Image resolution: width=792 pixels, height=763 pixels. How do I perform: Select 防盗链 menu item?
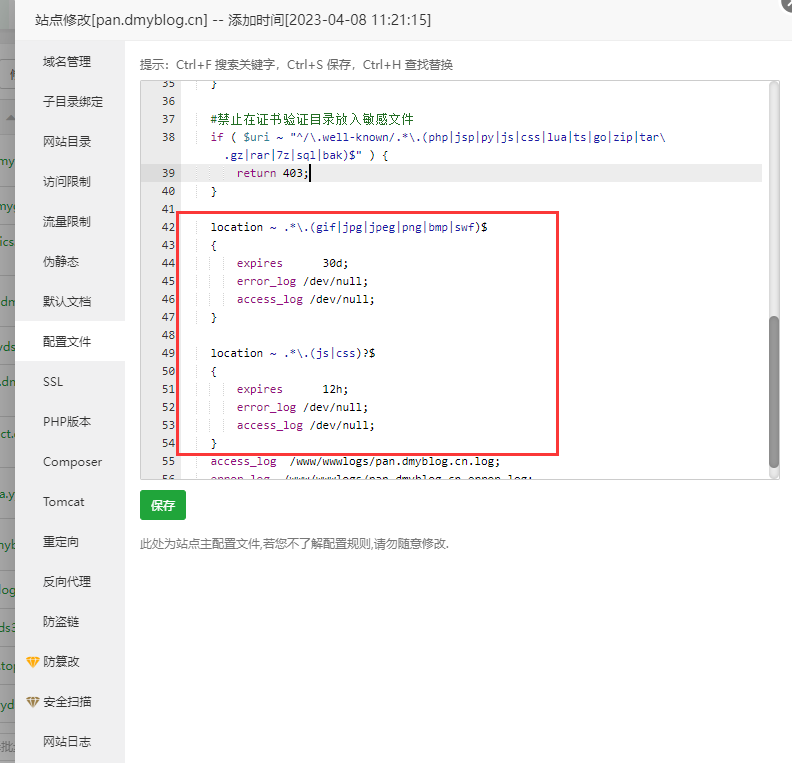[61, 622]
